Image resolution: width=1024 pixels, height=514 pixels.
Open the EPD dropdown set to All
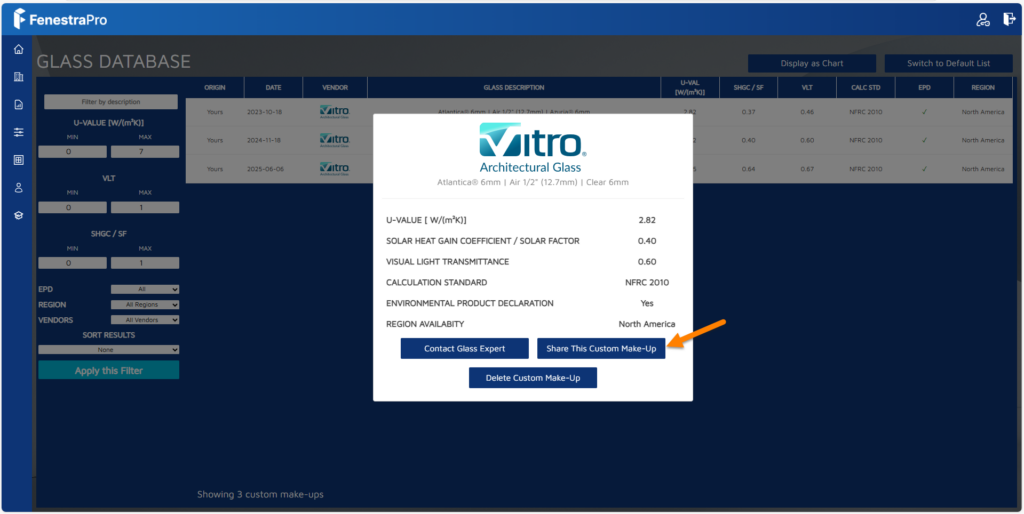[144, 289]
